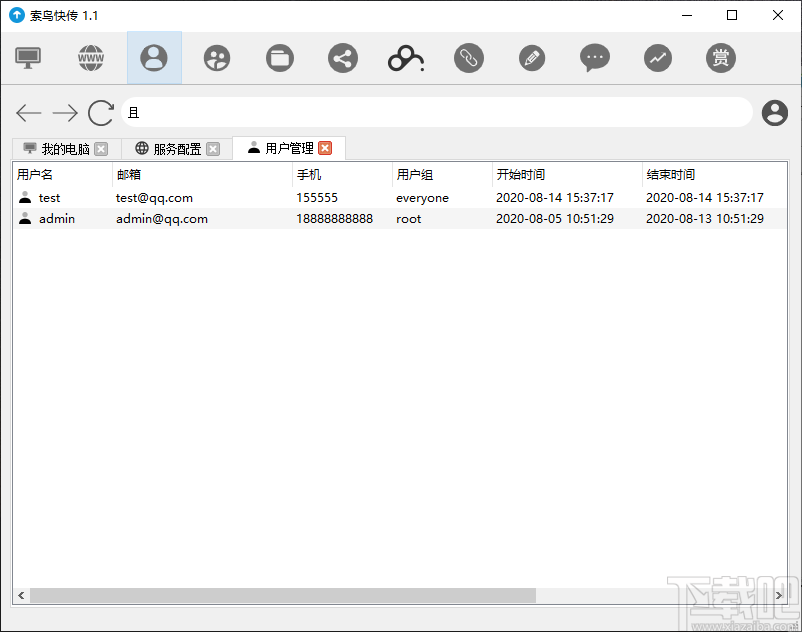Click phone number 18888888888
The height and width of the screenshot is (632, 802).
pos(335,219)
